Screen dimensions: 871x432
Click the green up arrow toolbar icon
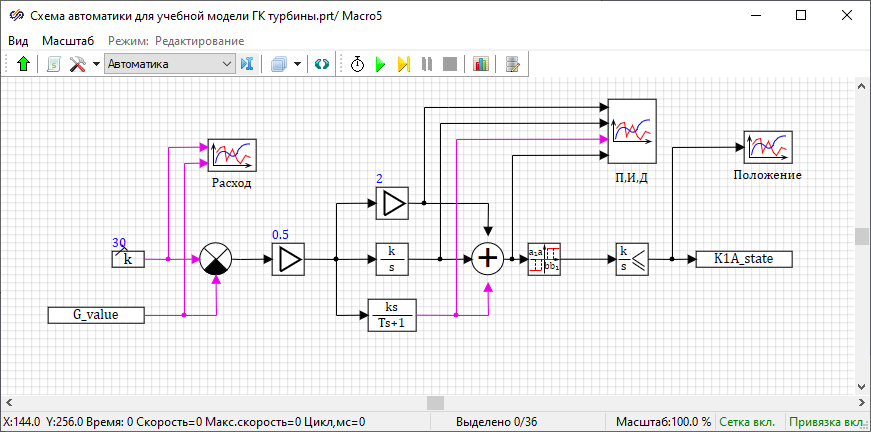click(23, 64)
